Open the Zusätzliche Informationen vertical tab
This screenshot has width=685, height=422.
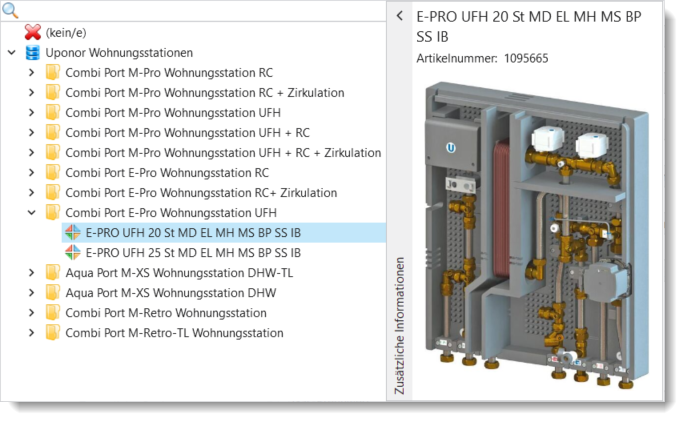pos(399,325)
